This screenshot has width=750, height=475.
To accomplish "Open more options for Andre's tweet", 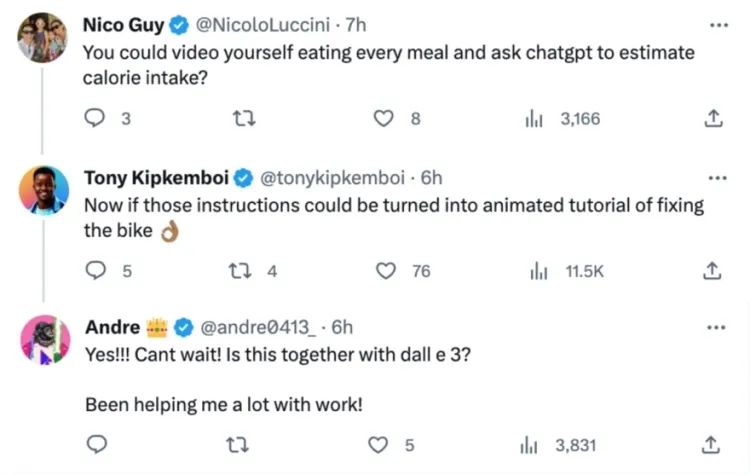I will [x=717, y=327].
